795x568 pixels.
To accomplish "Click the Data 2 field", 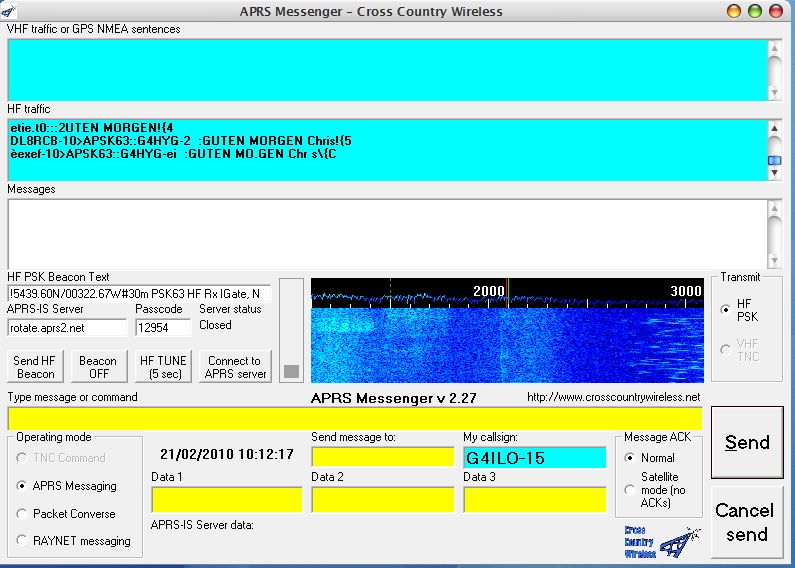I will (x=383, y=500).
